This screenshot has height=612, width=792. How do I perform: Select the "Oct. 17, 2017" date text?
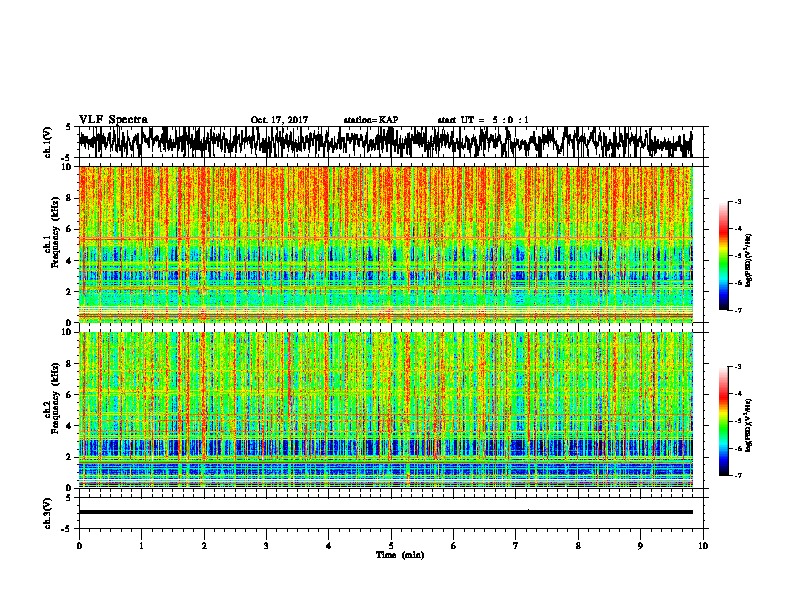279,120
